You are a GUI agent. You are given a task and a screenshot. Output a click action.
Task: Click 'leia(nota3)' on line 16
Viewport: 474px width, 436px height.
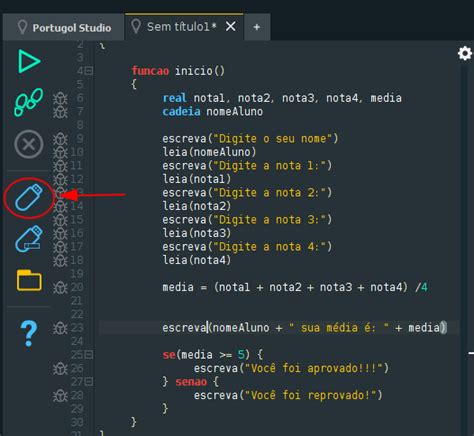point(197,233)
